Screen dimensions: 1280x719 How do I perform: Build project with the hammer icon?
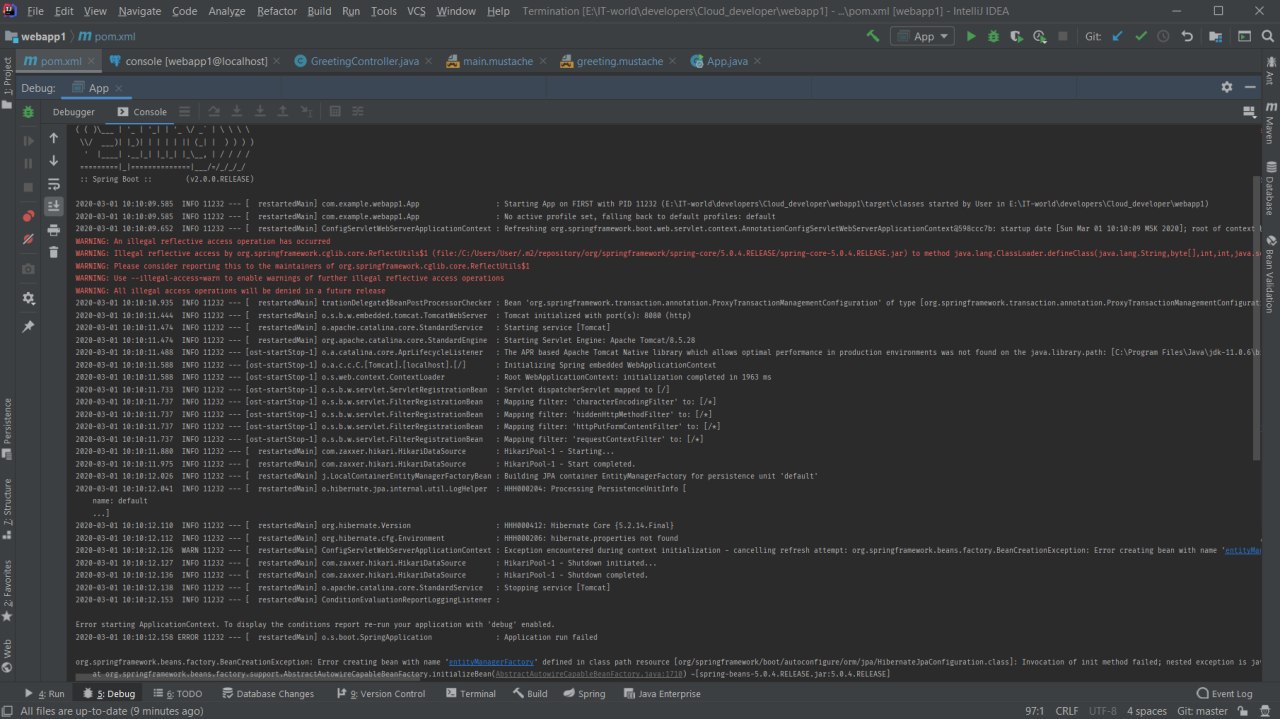(873, 36)
